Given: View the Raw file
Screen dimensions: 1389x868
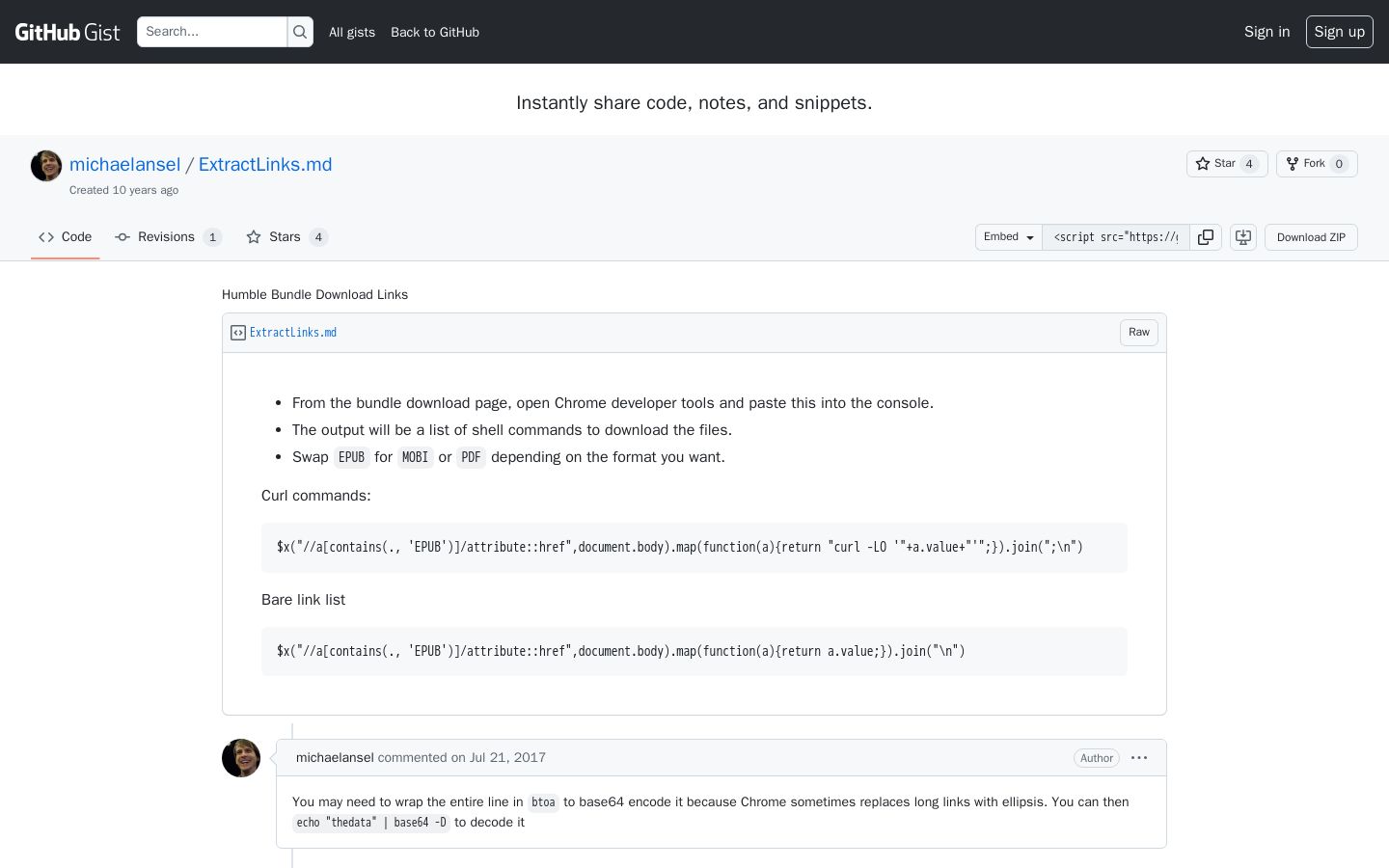Looking at the screenshot, I should click(1139, 333).
